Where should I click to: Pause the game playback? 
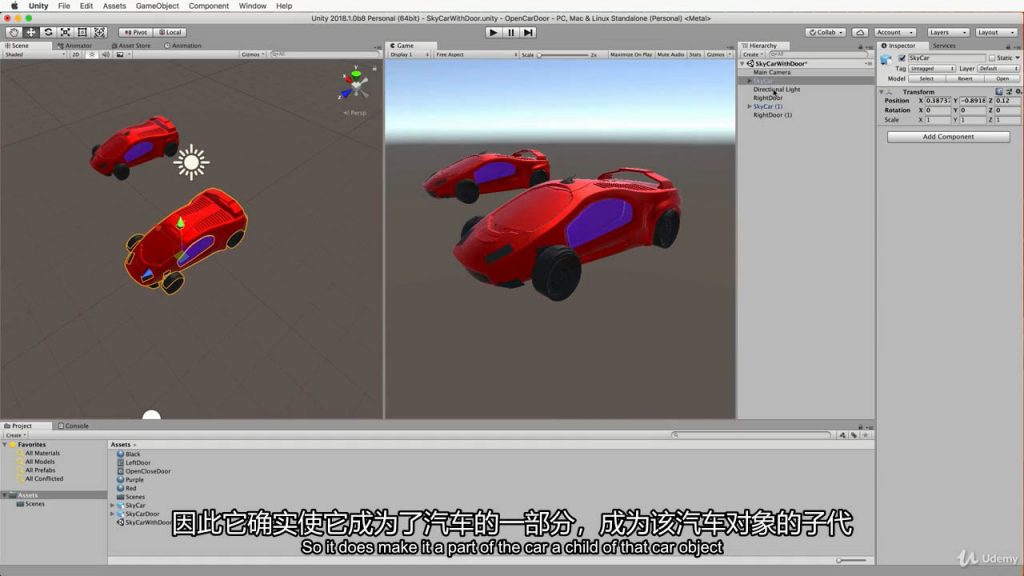click(511, 32)
